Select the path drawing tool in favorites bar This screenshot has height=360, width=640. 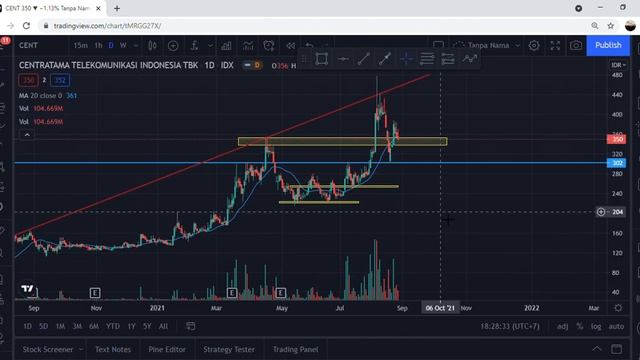[x=469, y=59]
